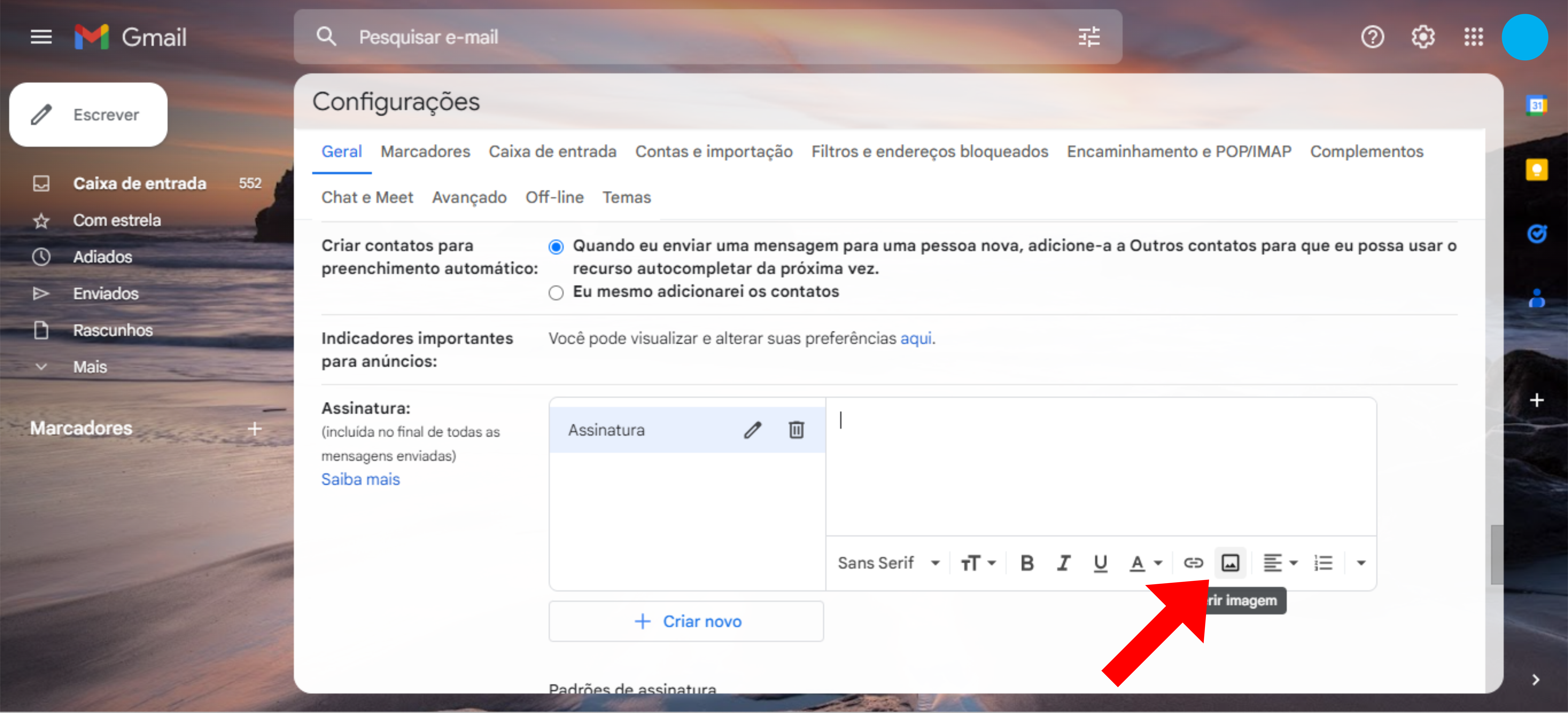This screenshot has height=713, width=1568.
Task: Click the insert link icon in signature toolbar
Action: point(1193,563)
